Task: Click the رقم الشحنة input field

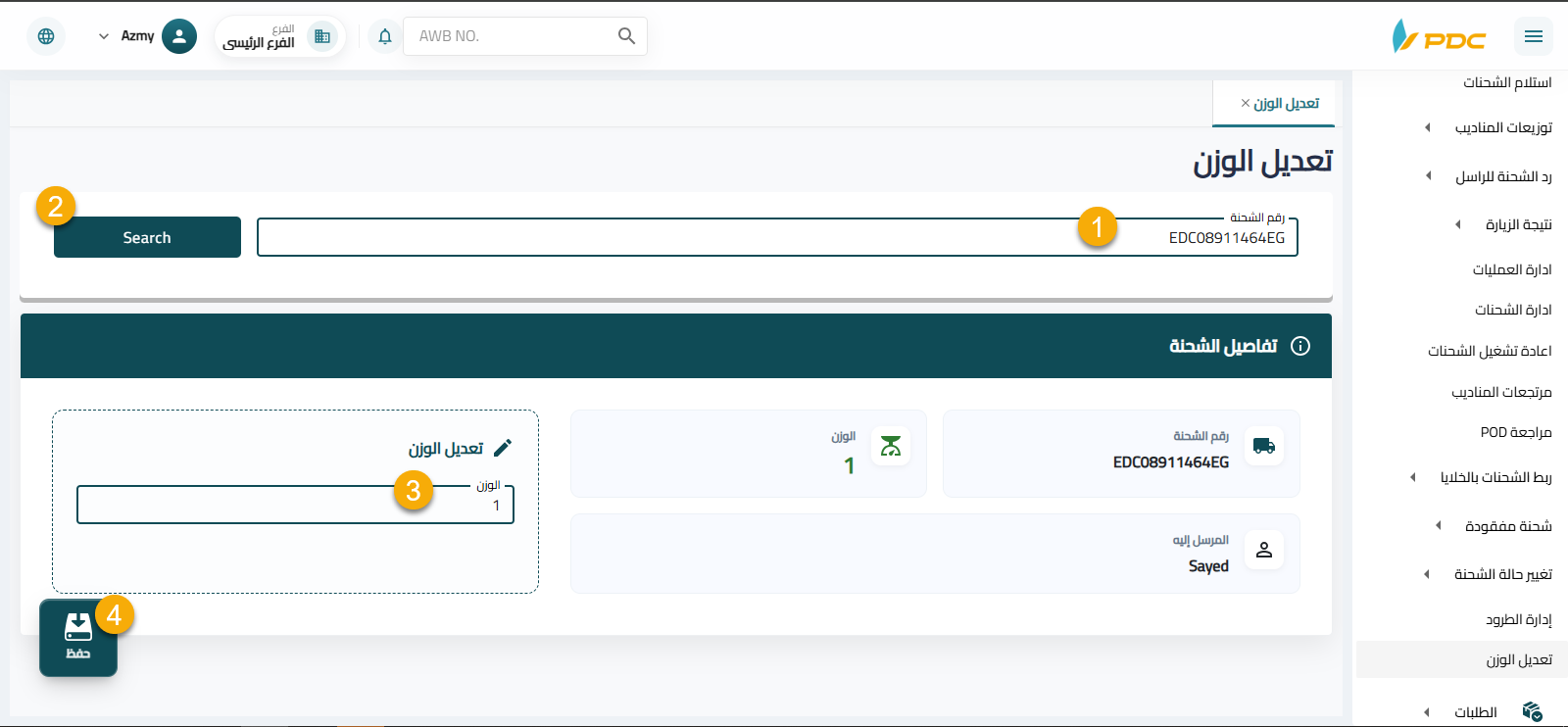Action: point(777,237)
